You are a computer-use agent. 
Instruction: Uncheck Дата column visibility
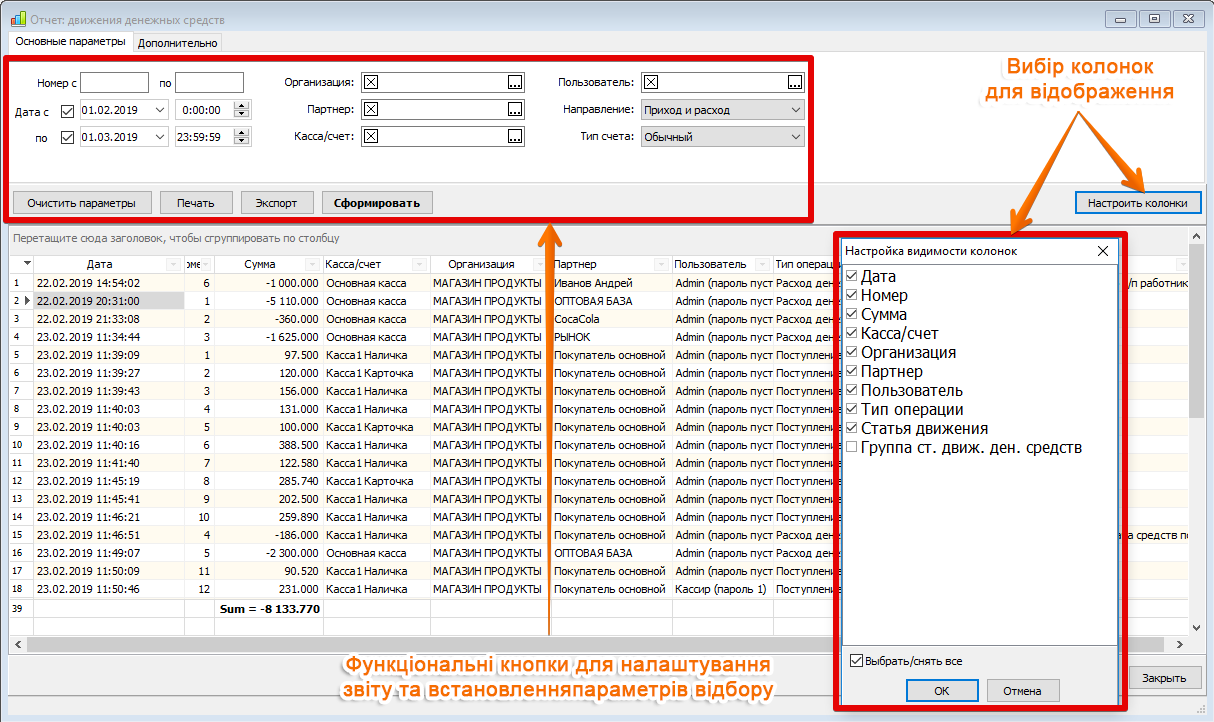[x=852, y=276]
